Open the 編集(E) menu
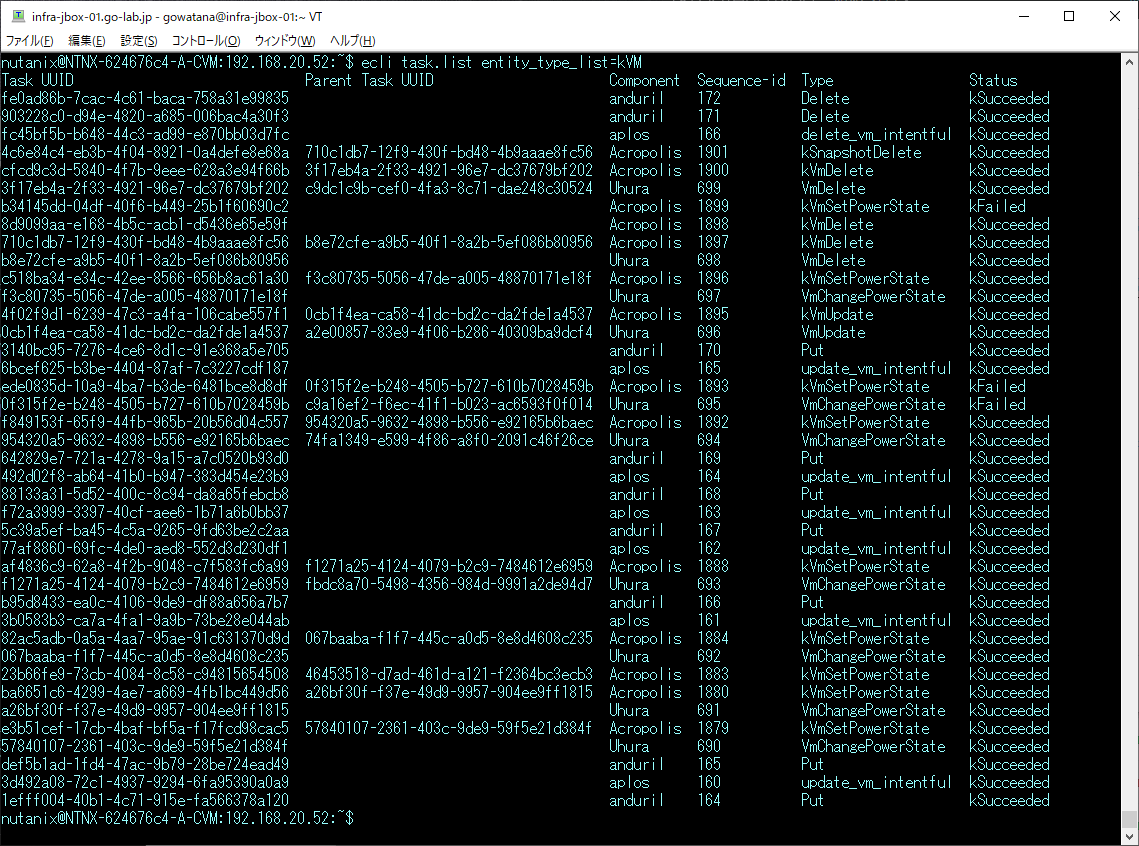Screen dimensions: 1139x846 [86, 41]
